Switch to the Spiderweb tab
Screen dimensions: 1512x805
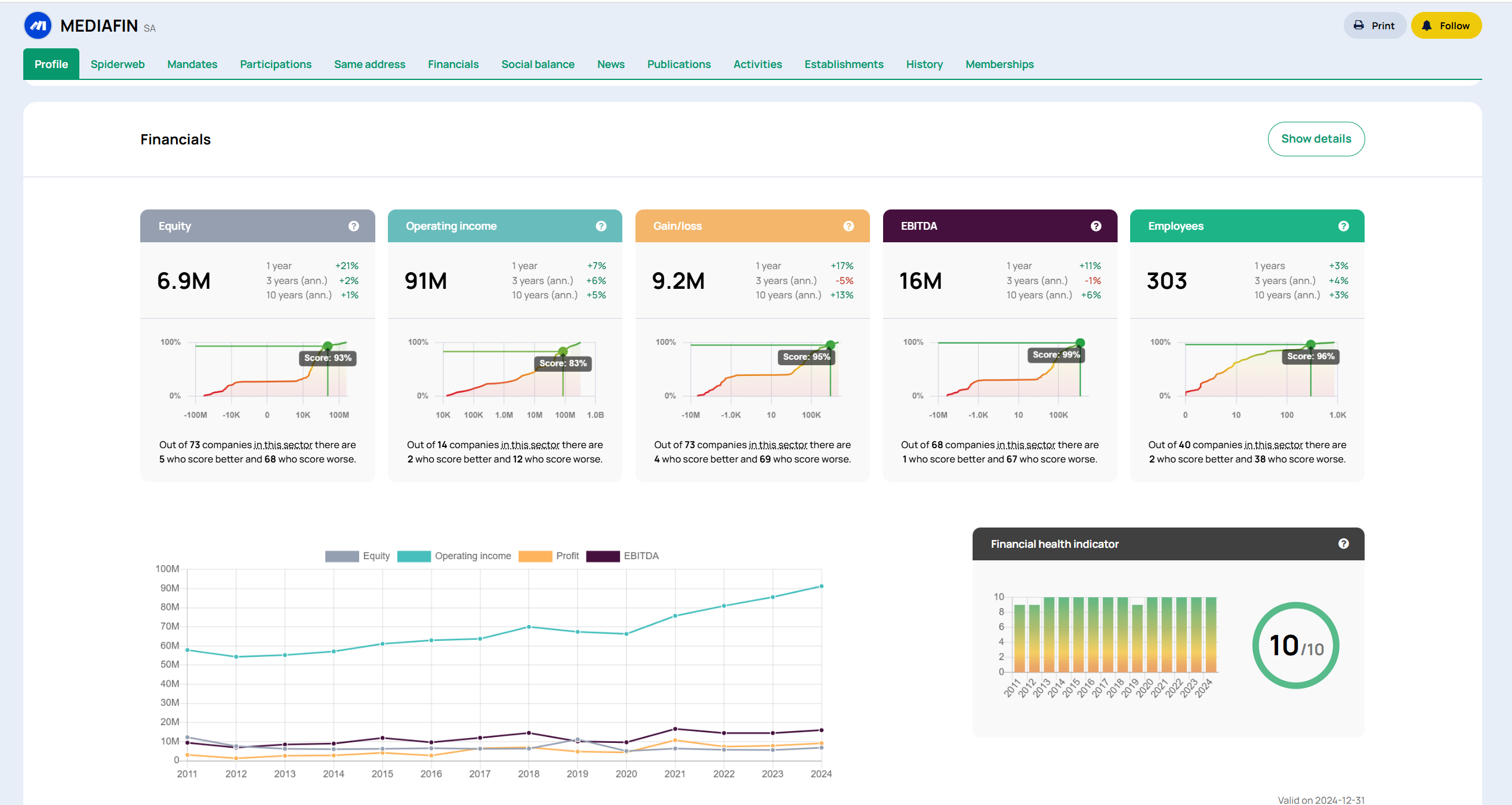(x=118, y=64)
